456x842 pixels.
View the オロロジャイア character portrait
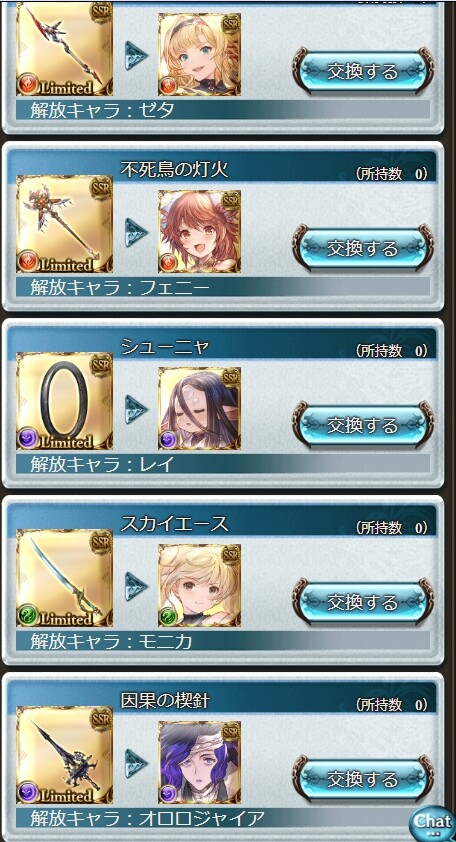coord(199,762)
